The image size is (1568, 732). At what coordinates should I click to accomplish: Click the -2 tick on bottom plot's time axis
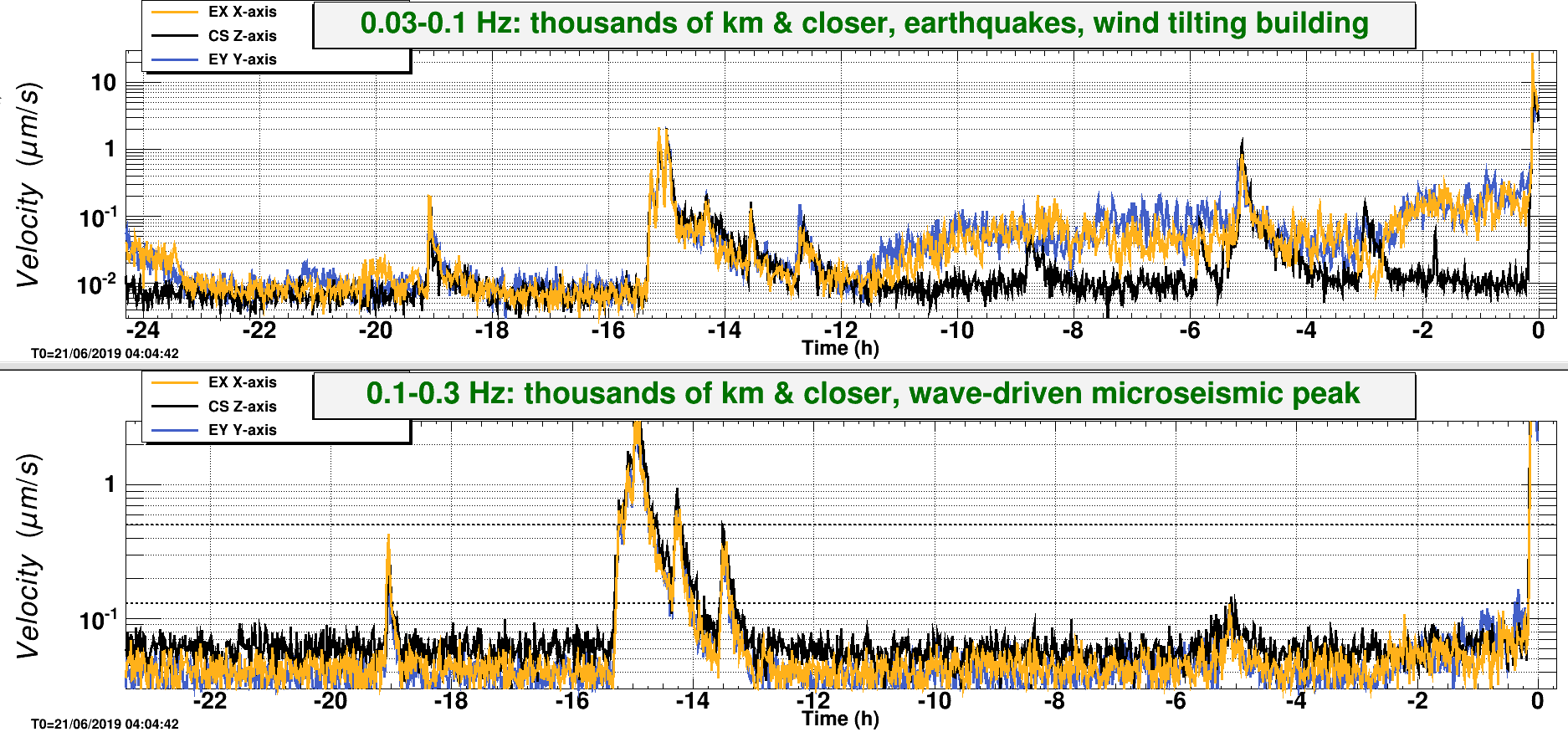point(1417,701)
